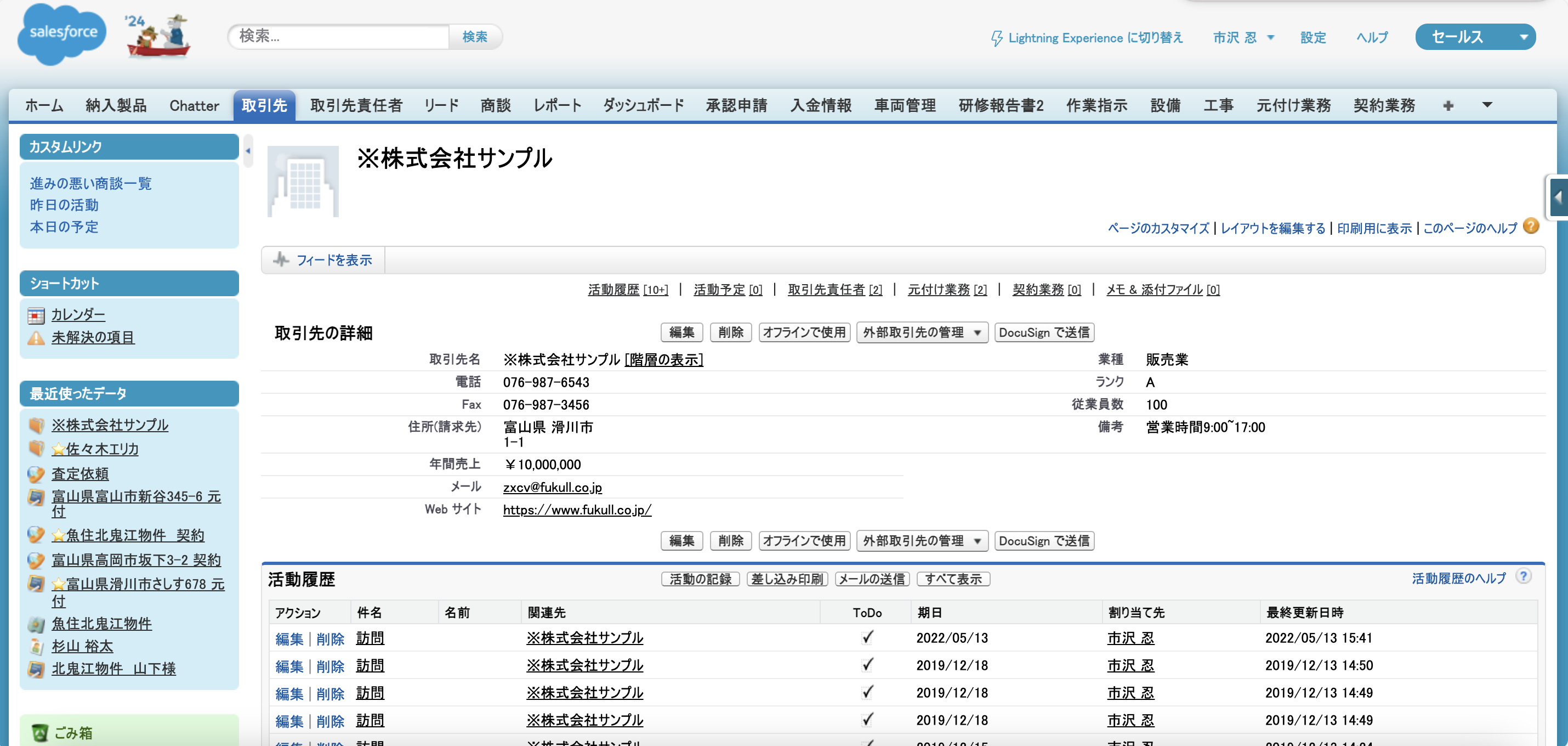Click the ToDo checkmark on the 2022/05/13 row

pyautogui.click(x=867, y=637)
